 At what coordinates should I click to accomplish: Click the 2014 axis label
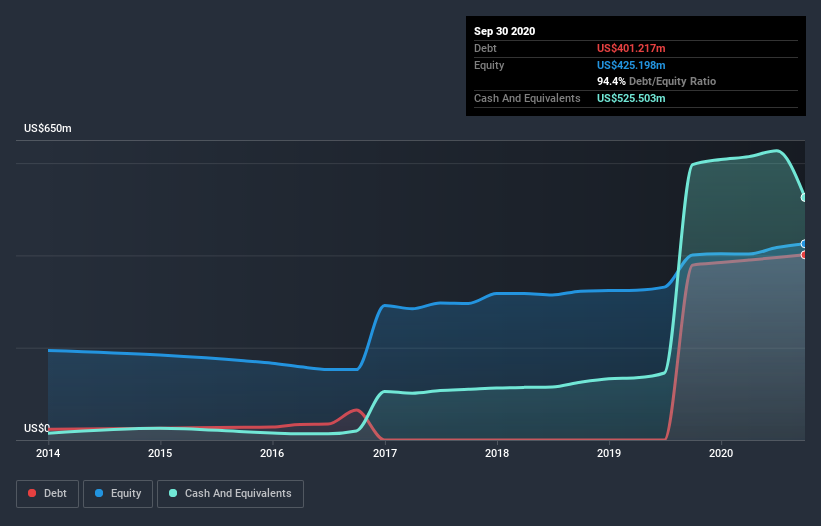48,453
